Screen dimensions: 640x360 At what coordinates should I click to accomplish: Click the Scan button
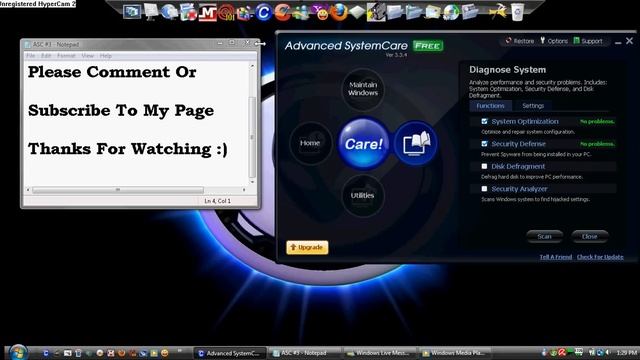pyautogui.click(x=544, y=236)
